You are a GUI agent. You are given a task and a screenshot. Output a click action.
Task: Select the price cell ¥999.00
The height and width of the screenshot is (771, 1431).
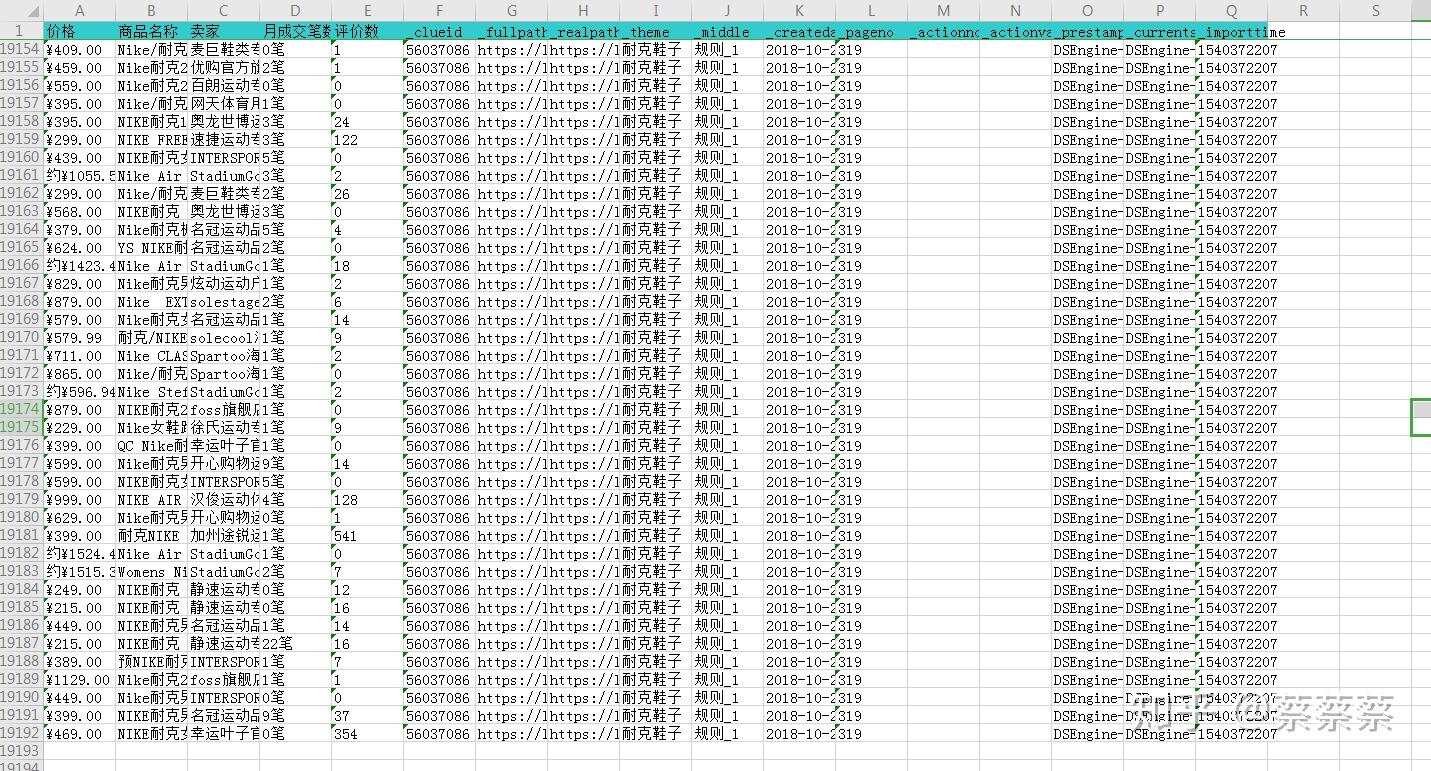[x=80, y=500]
